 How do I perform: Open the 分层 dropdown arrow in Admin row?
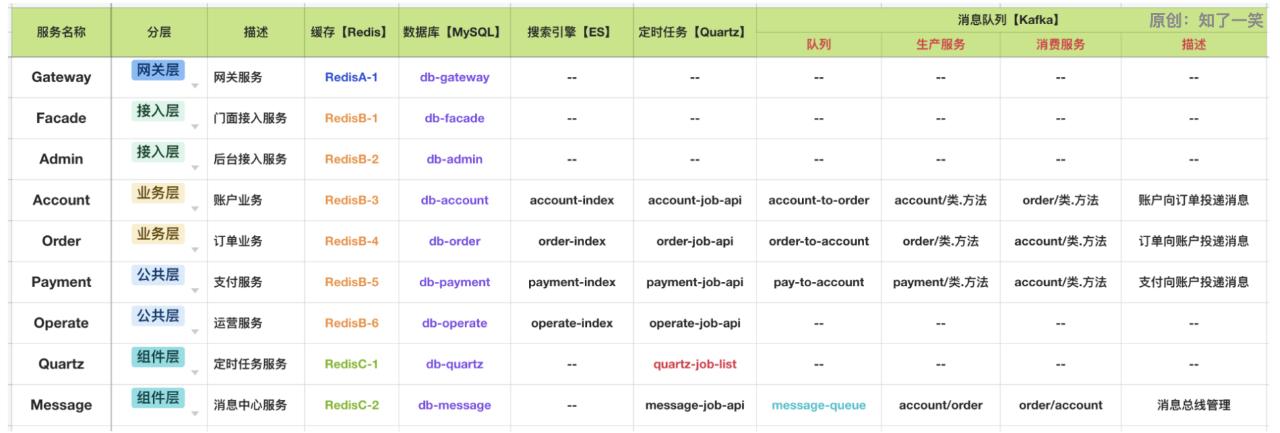[195, 168]
